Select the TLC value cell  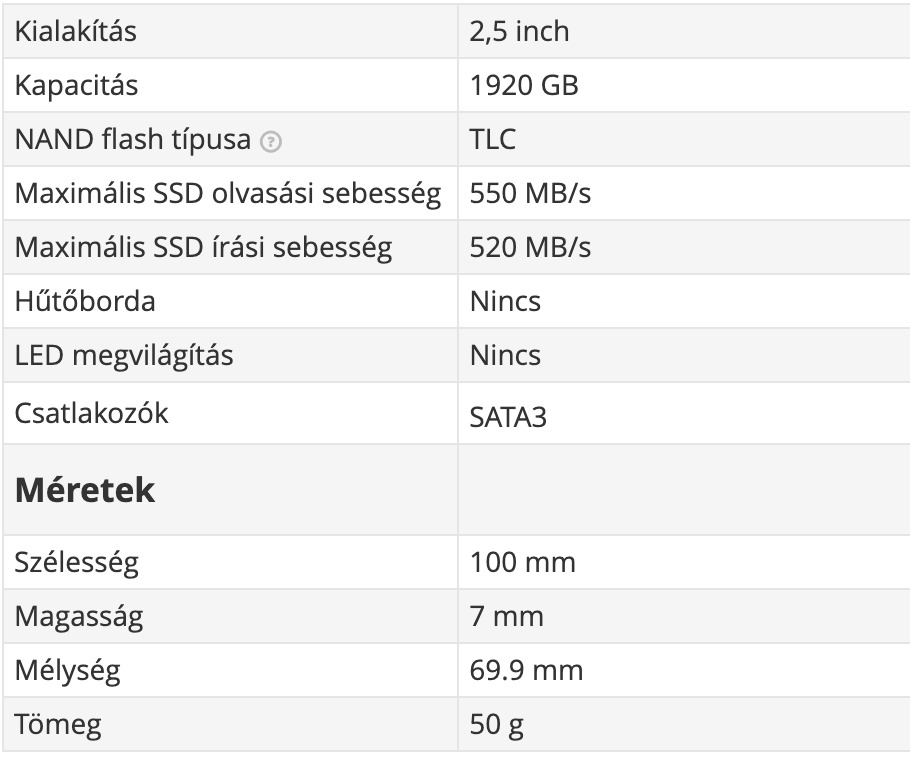(x=493, y=139)
